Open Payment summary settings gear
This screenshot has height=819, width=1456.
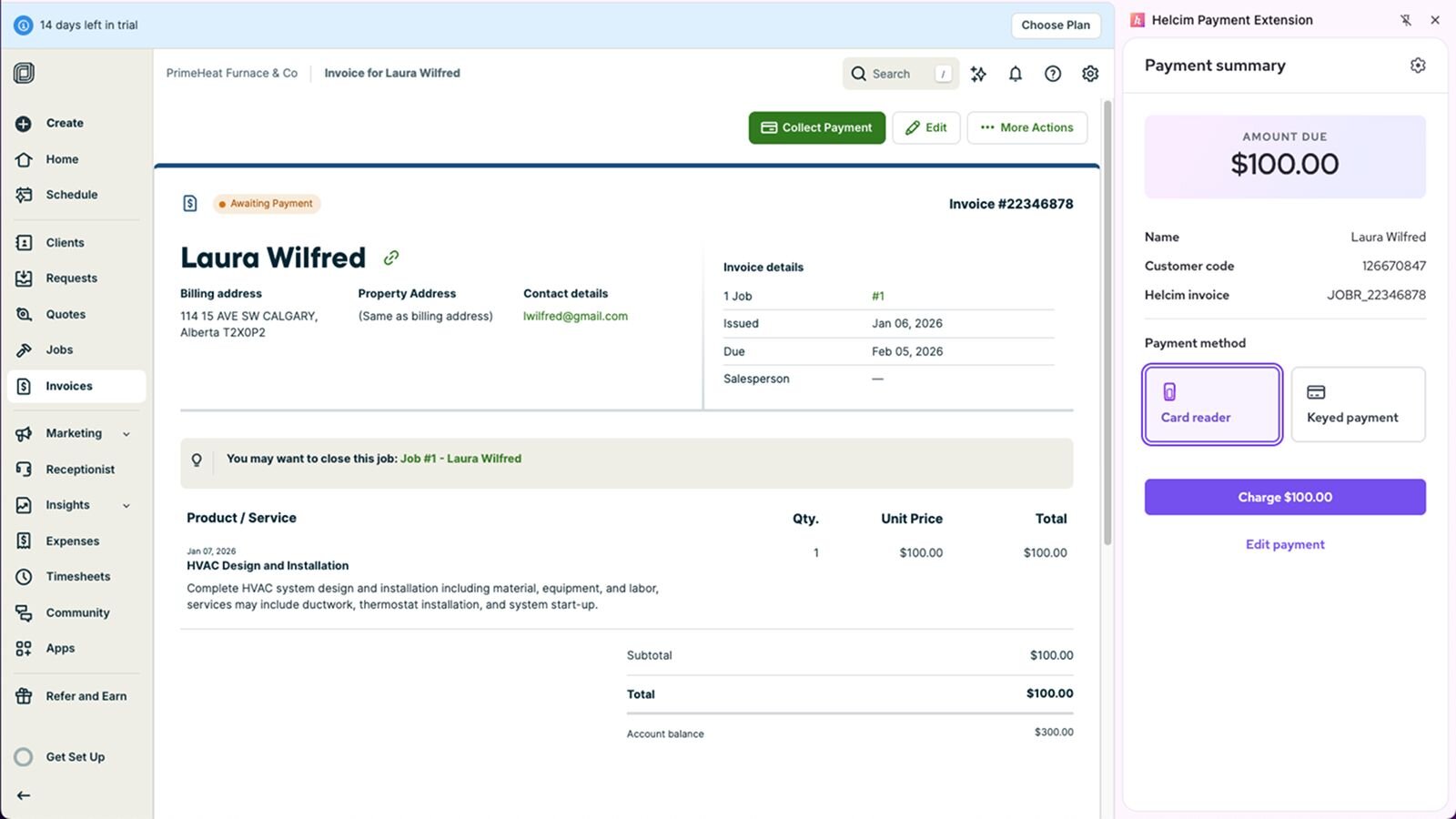click(x=1418, y=66)
